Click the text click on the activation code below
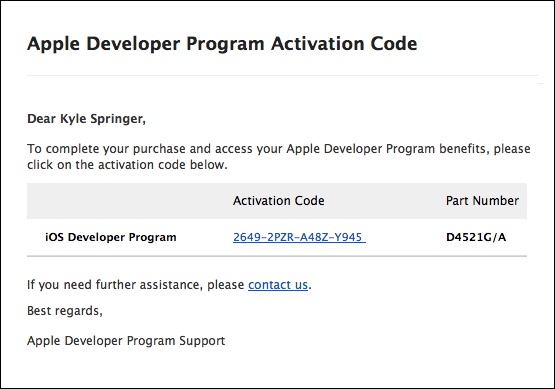The image size is (555, 389). click(127, 165)
